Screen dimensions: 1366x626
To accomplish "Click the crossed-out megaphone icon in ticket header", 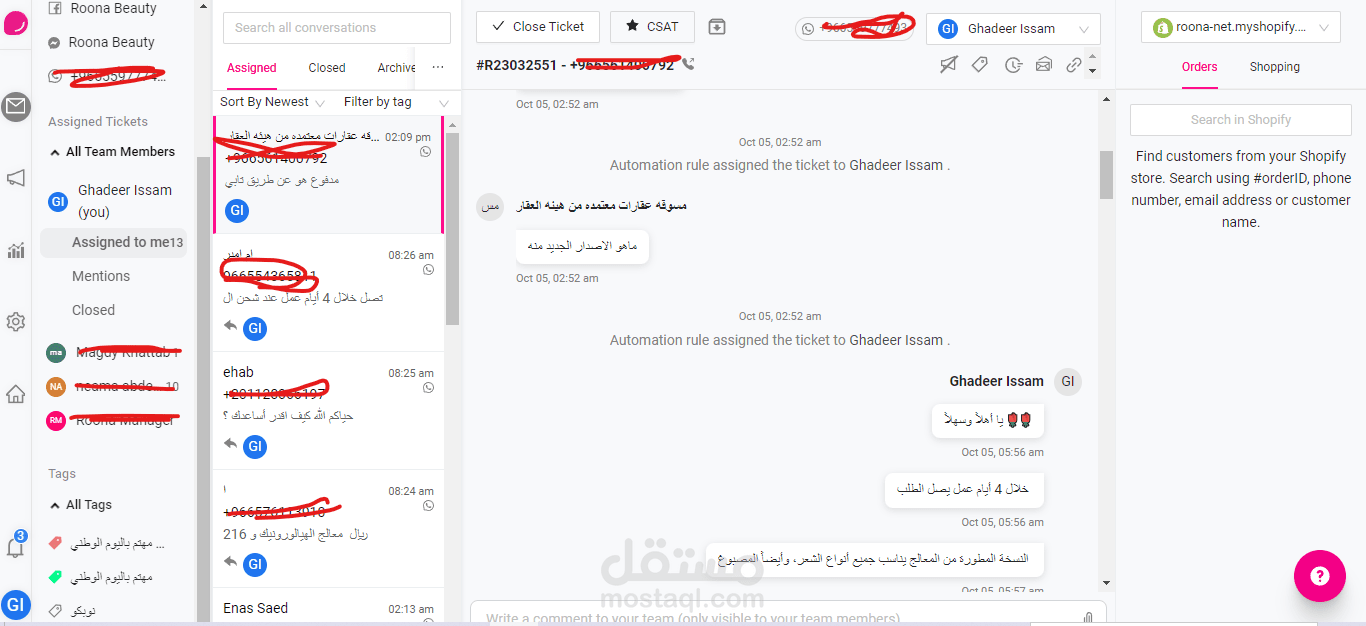I will (948, 65).
